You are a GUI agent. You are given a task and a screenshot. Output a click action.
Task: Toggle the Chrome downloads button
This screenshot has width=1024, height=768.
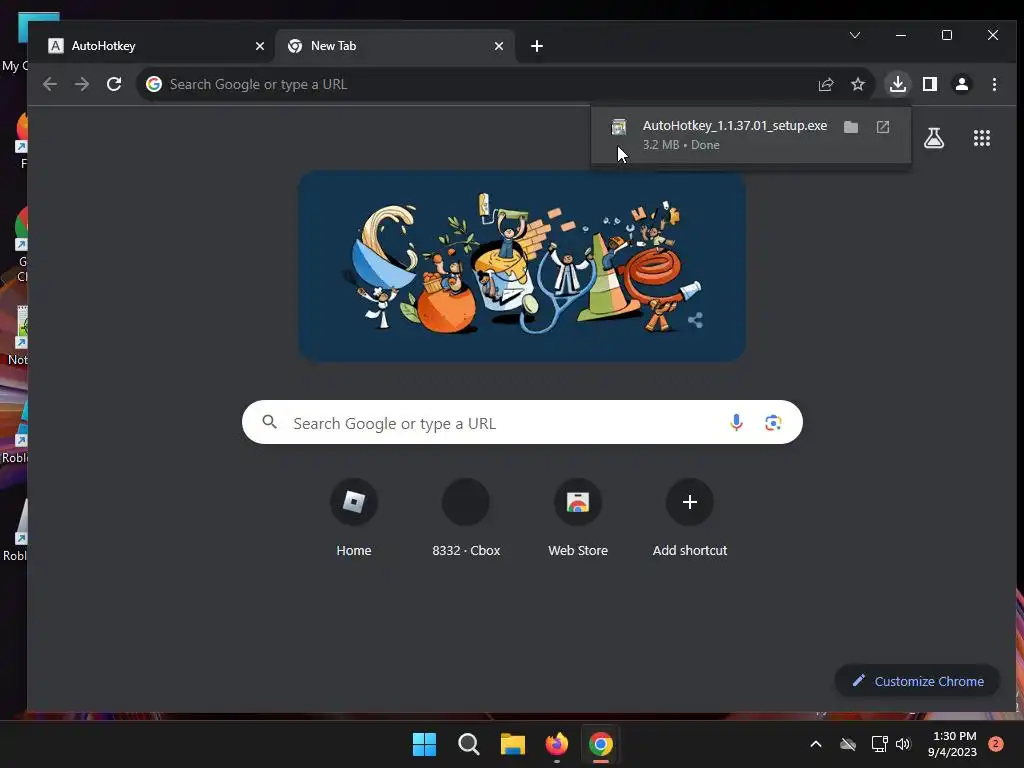pos(897,84)
